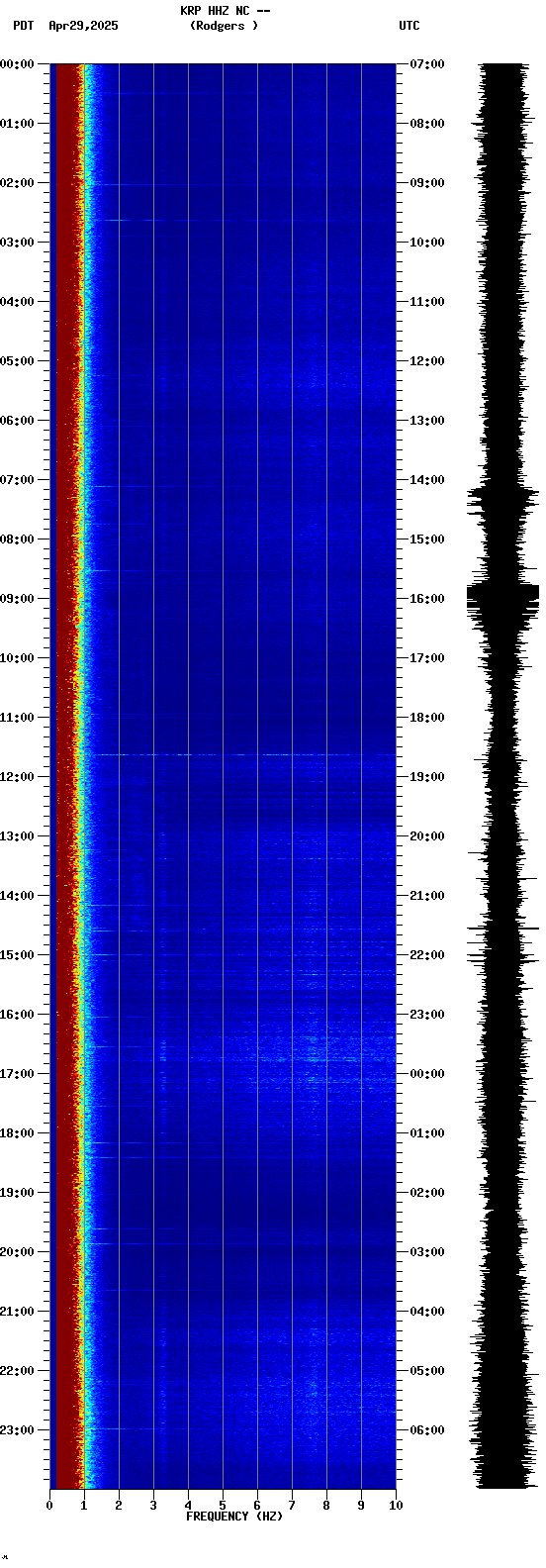Click the Apr29,2025 date label
546x1568 pixels.
[x=83, y=26]
